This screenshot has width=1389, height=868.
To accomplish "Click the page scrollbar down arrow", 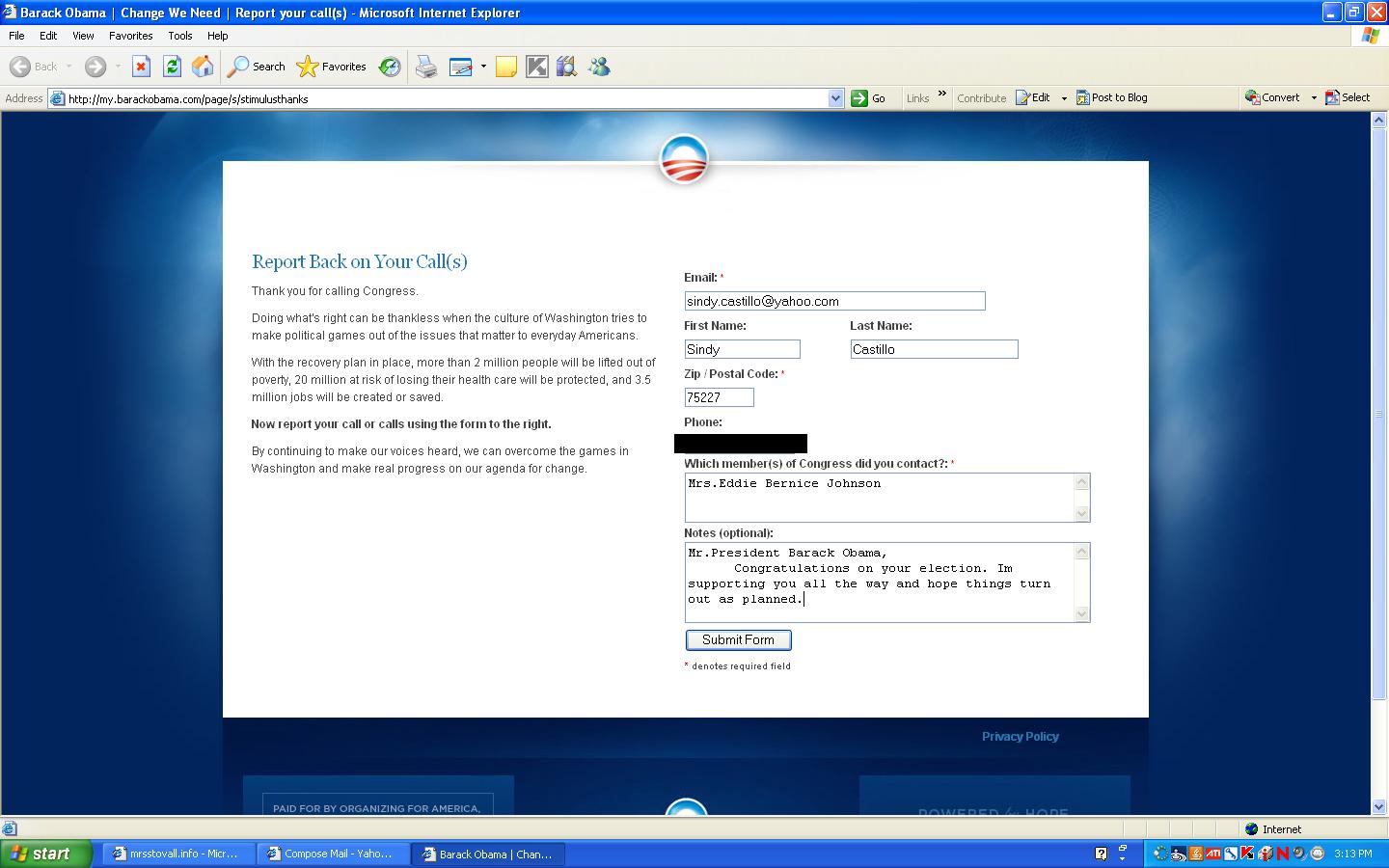I will [x=1379, y=806].
